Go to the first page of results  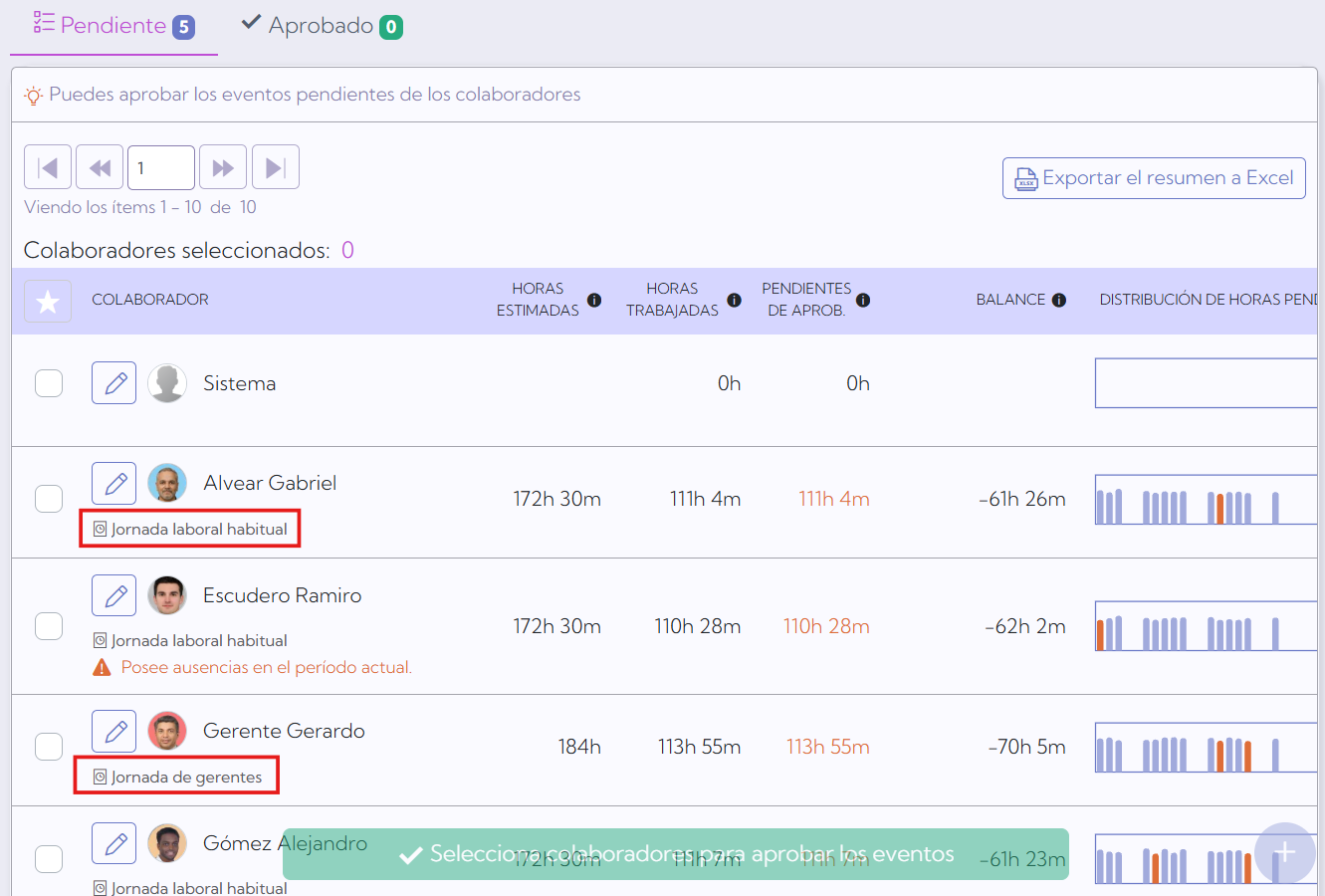tap(48, 167)
